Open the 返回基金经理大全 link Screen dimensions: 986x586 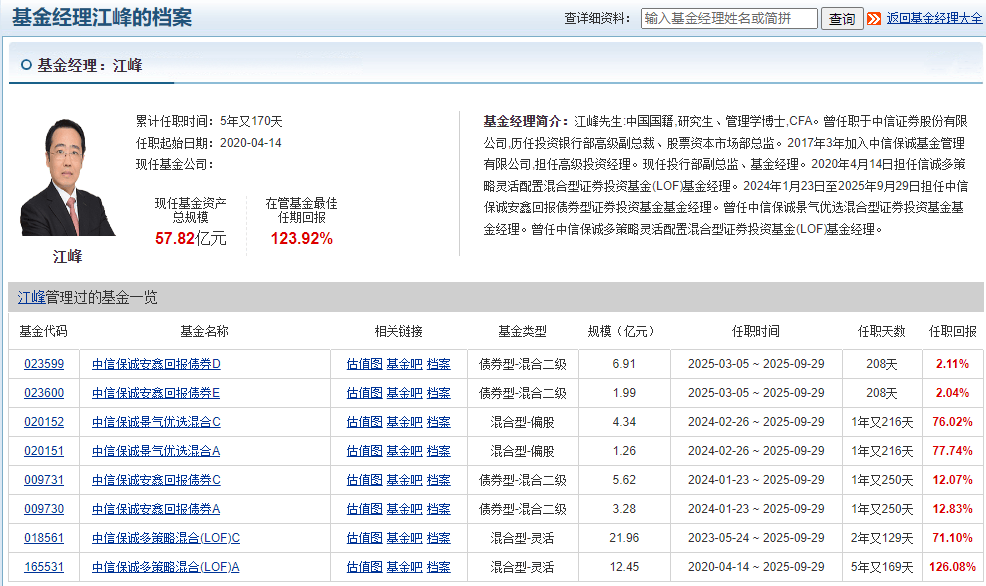pyautogui.click(x=934, y=19)
